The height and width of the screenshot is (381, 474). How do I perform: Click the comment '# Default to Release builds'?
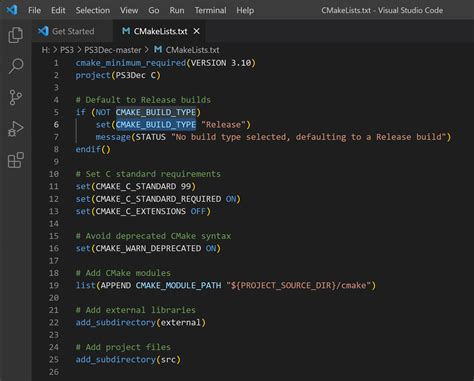(143, 100)
